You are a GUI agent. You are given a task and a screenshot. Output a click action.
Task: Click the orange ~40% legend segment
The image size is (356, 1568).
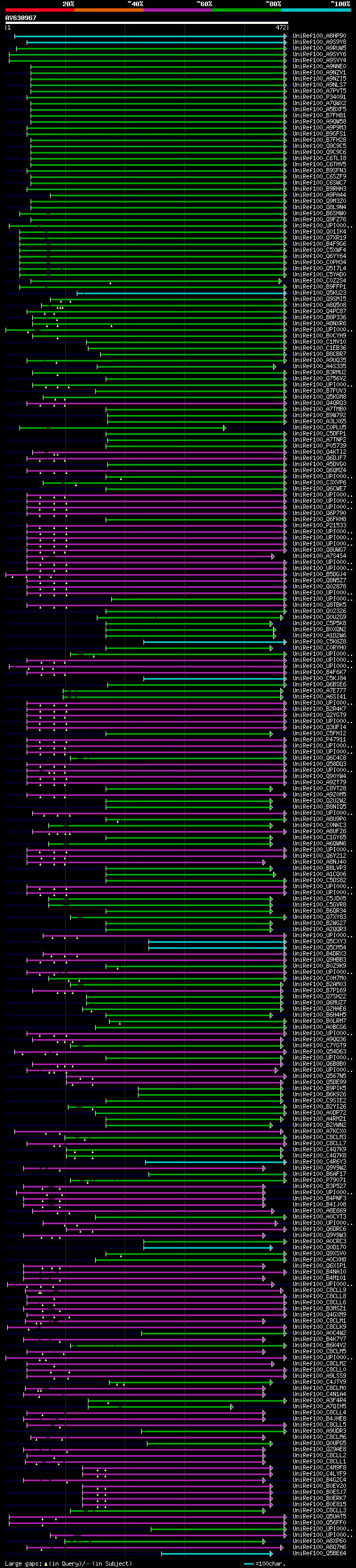click(109, 10)
